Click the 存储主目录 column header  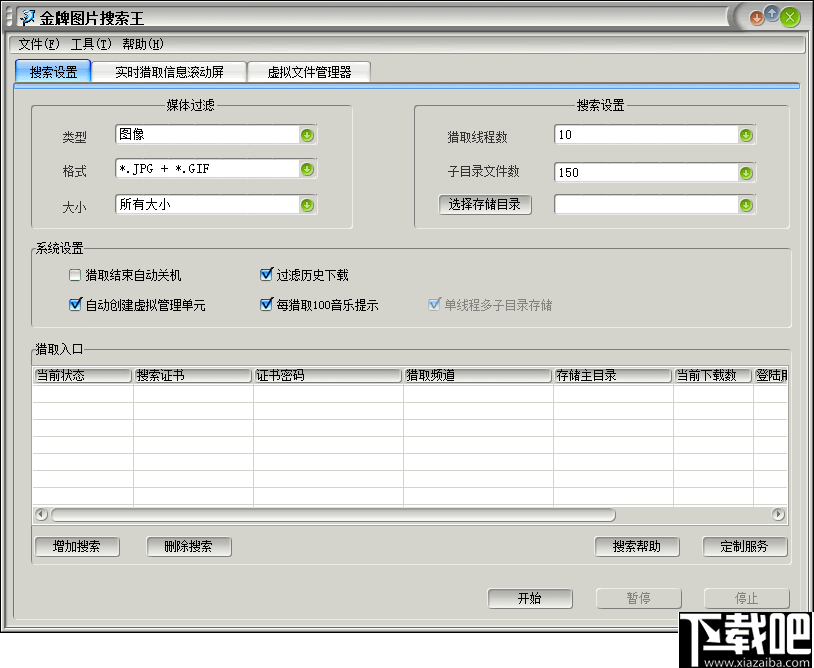click(613, 376)
